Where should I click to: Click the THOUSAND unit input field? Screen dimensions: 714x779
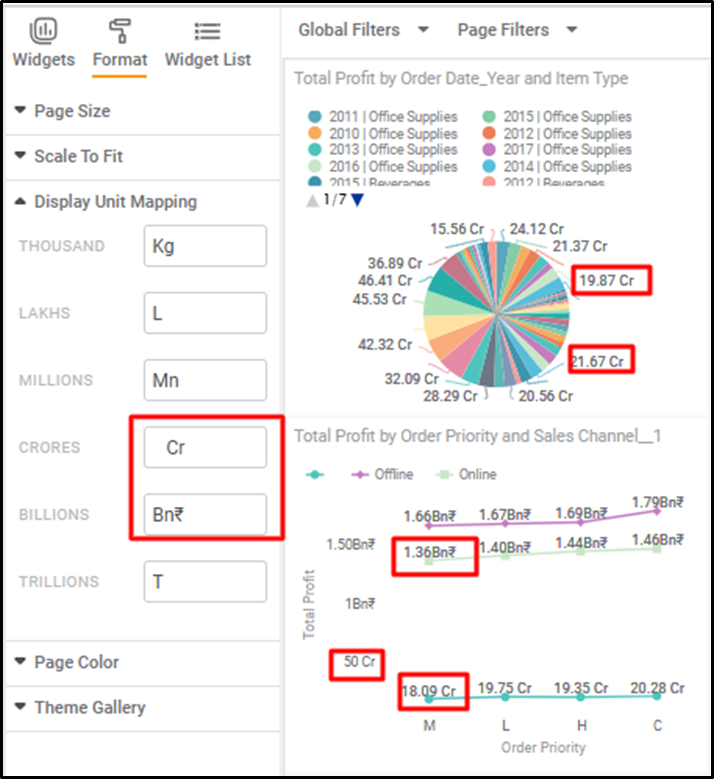205,246
